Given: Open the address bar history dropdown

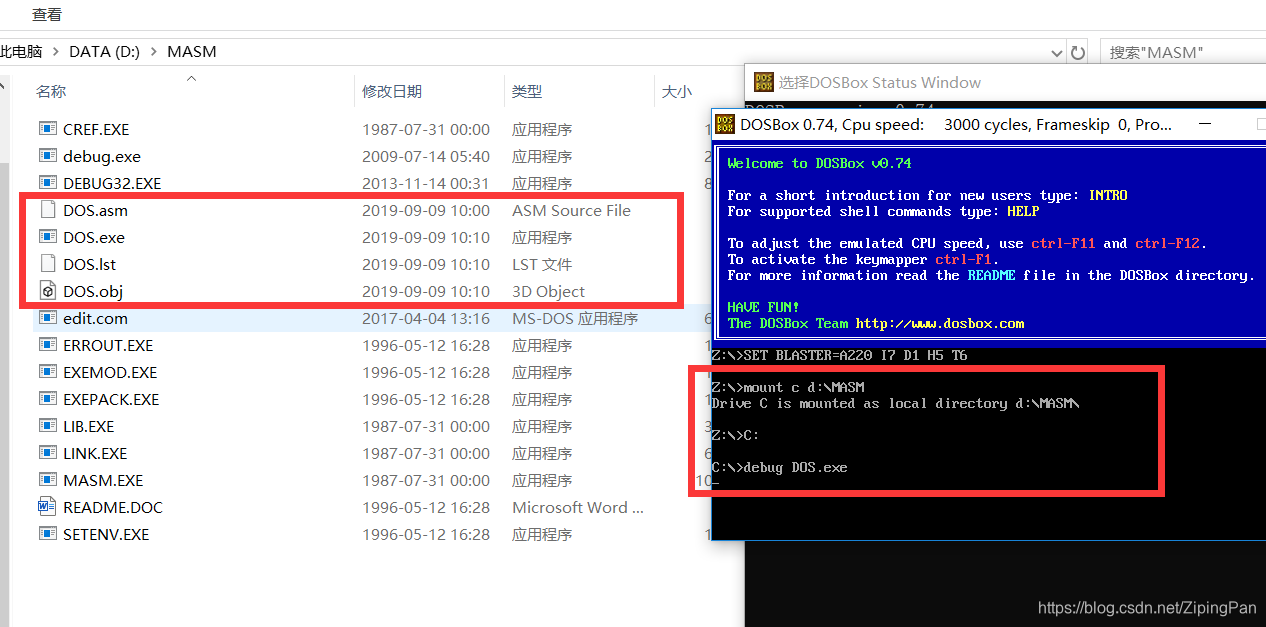Looking at the screenshot, I should tap(1057, 52).
